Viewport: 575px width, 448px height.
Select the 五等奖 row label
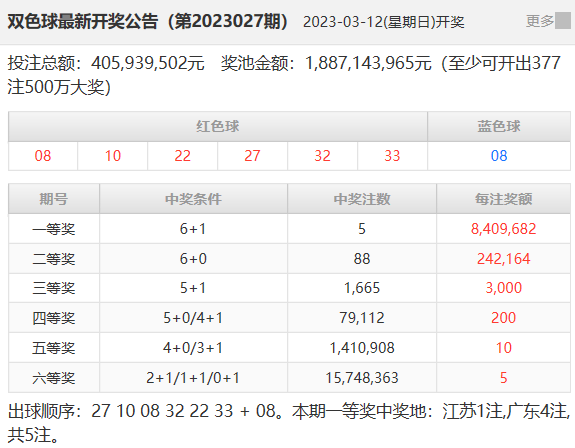coord(54,348)
